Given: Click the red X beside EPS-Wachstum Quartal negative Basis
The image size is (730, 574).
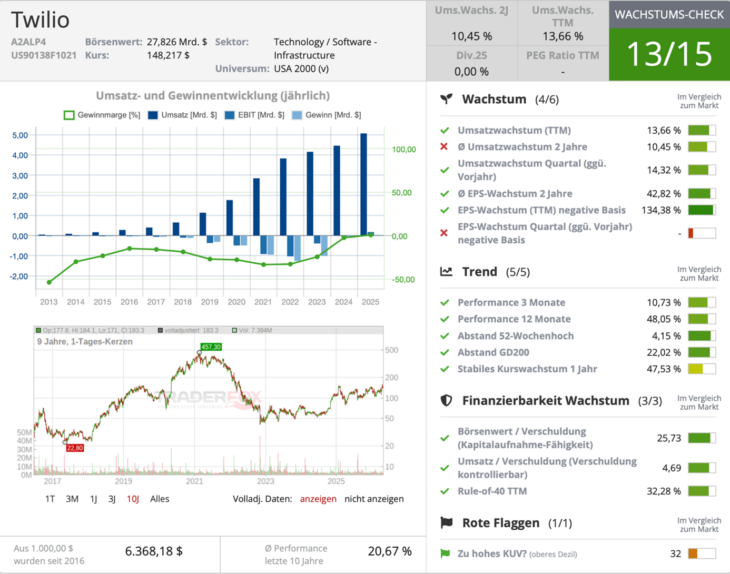Looking at the screenshot, I should coord(444,233).
